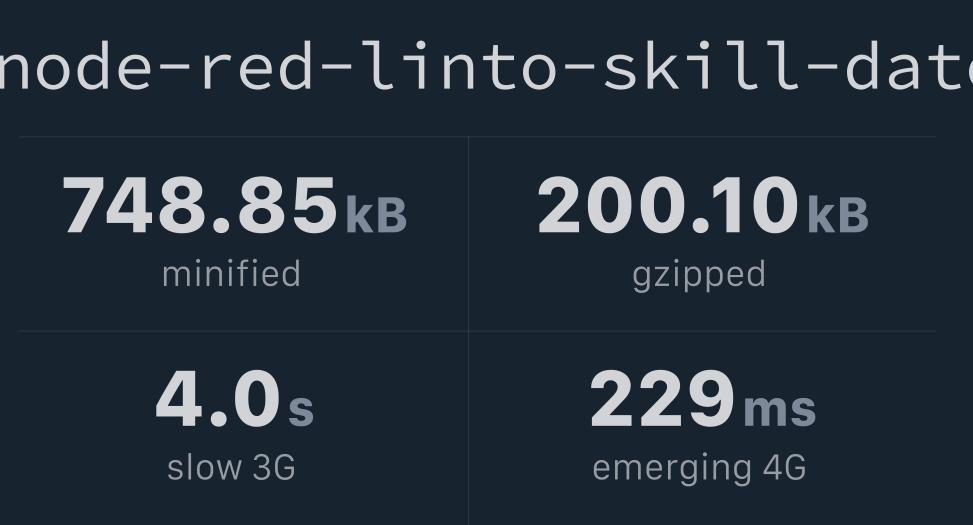Click the node-red-linto-skill package name field

coord(486,65)
